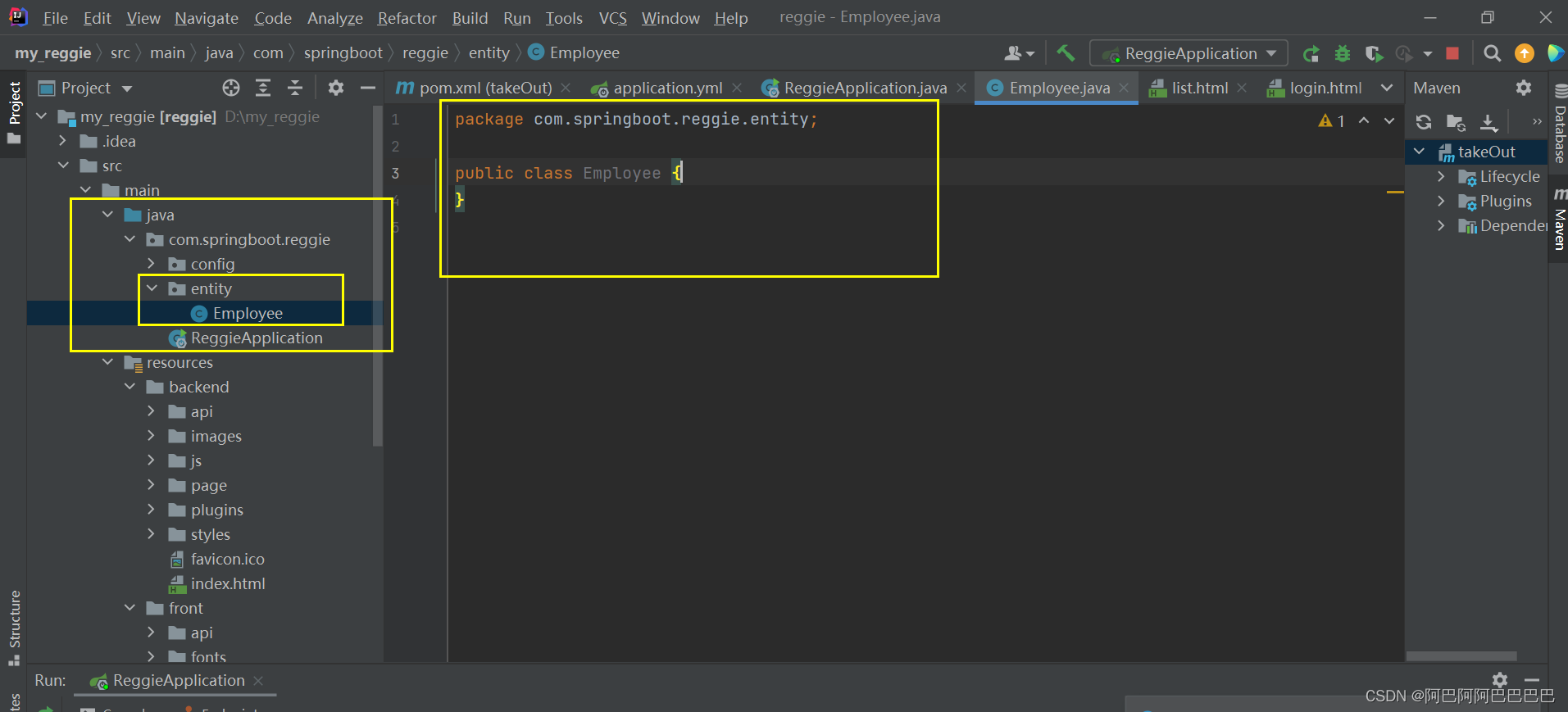The width and height of the screenshot is (1568, 712).
Task: Run with coverage shield icon
Action: (x=1375, y=53)
